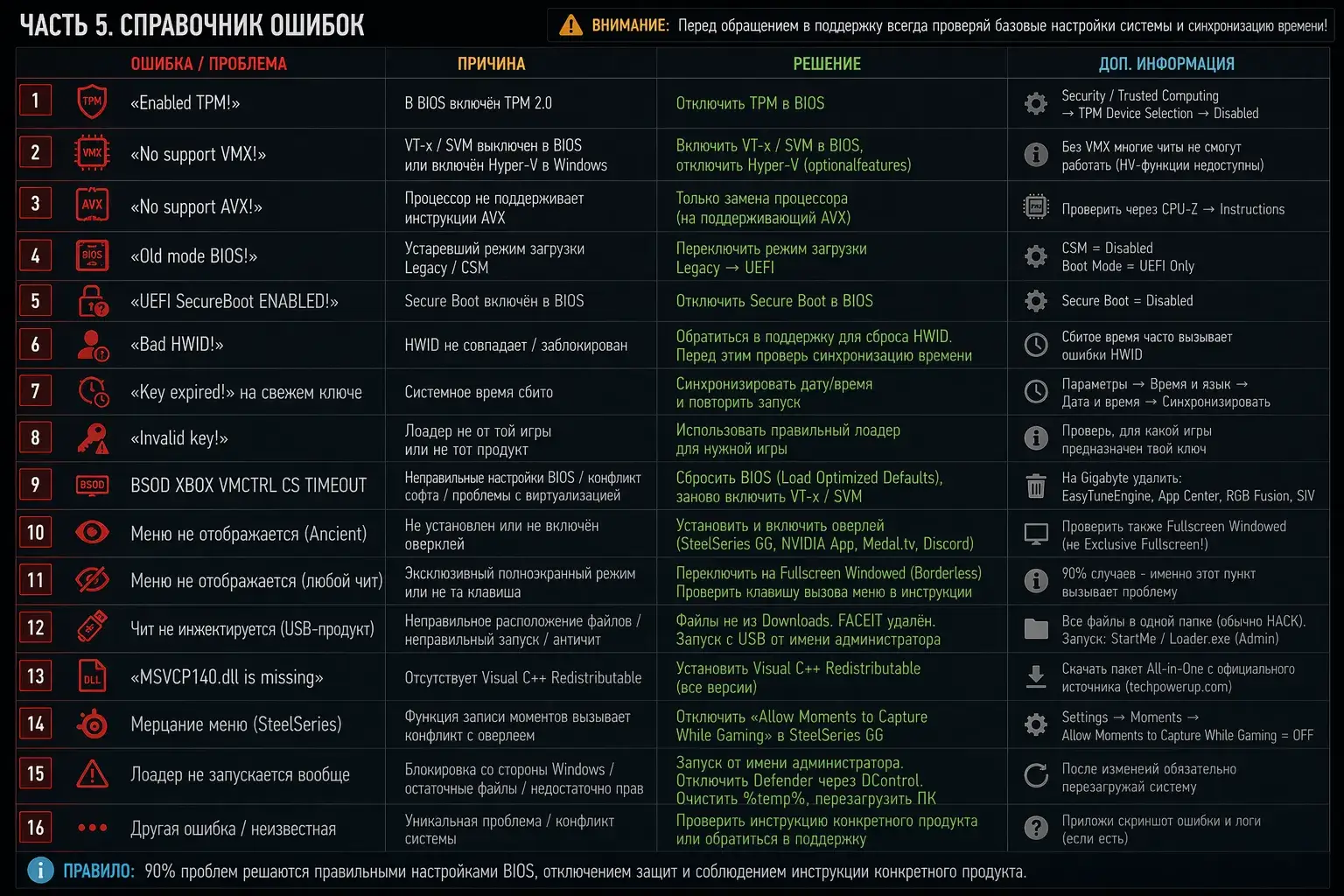1344x896 pixels.
Task: Click the question mark icon in last row
Action: coord(1036,828)
